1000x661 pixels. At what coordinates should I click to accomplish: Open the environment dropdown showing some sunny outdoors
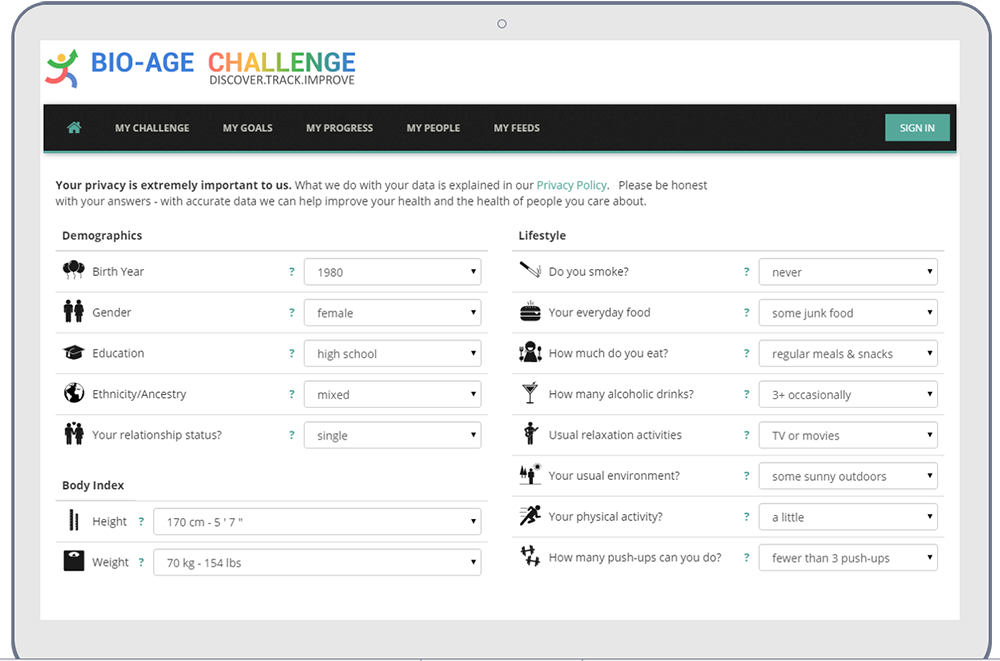848,476
